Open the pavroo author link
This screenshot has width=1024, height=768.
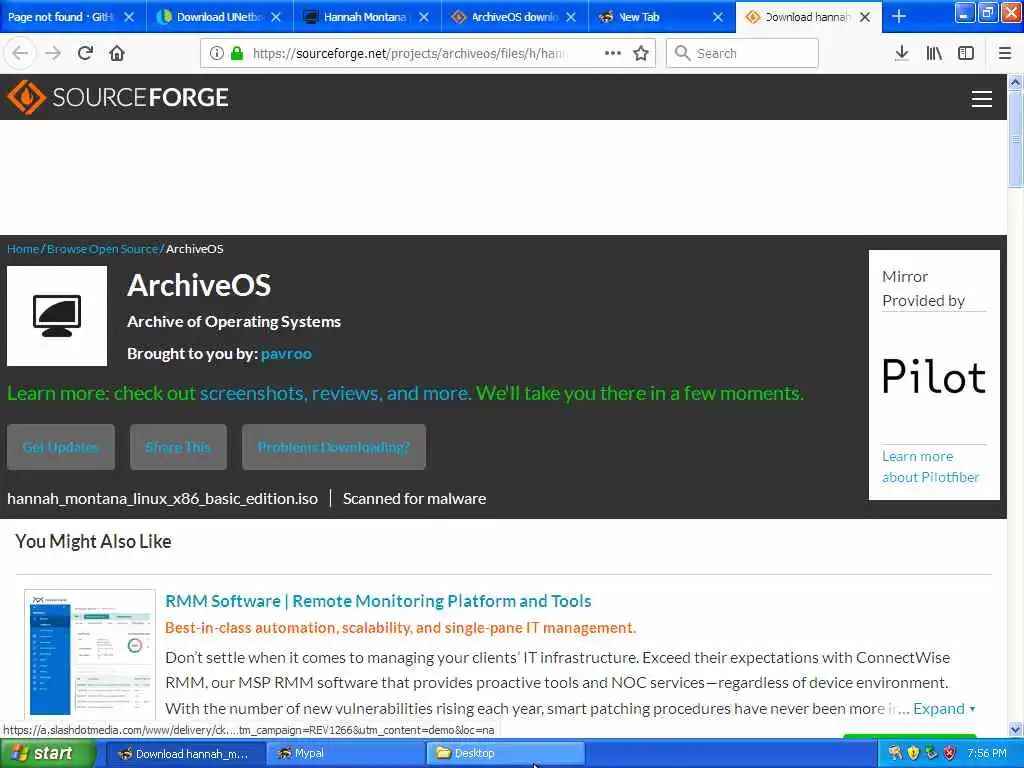(x=286, y=353)
